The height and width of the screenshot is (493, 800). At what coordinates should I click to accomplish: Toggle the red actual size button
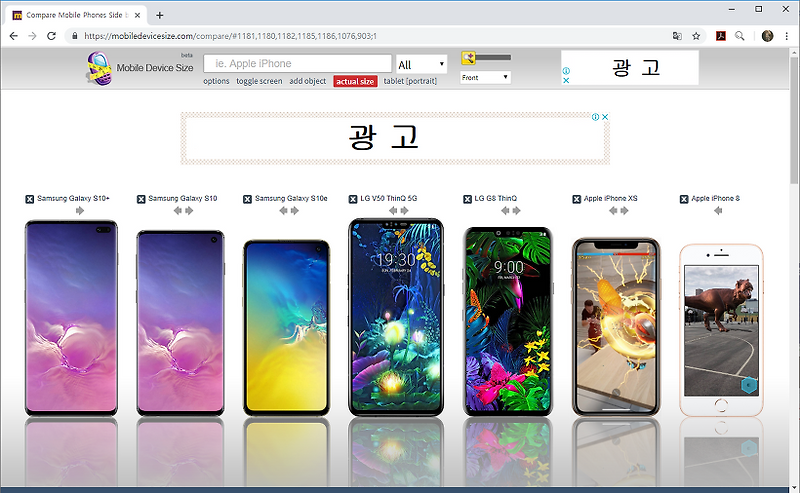pyautogui.click(x=355, y=82)
